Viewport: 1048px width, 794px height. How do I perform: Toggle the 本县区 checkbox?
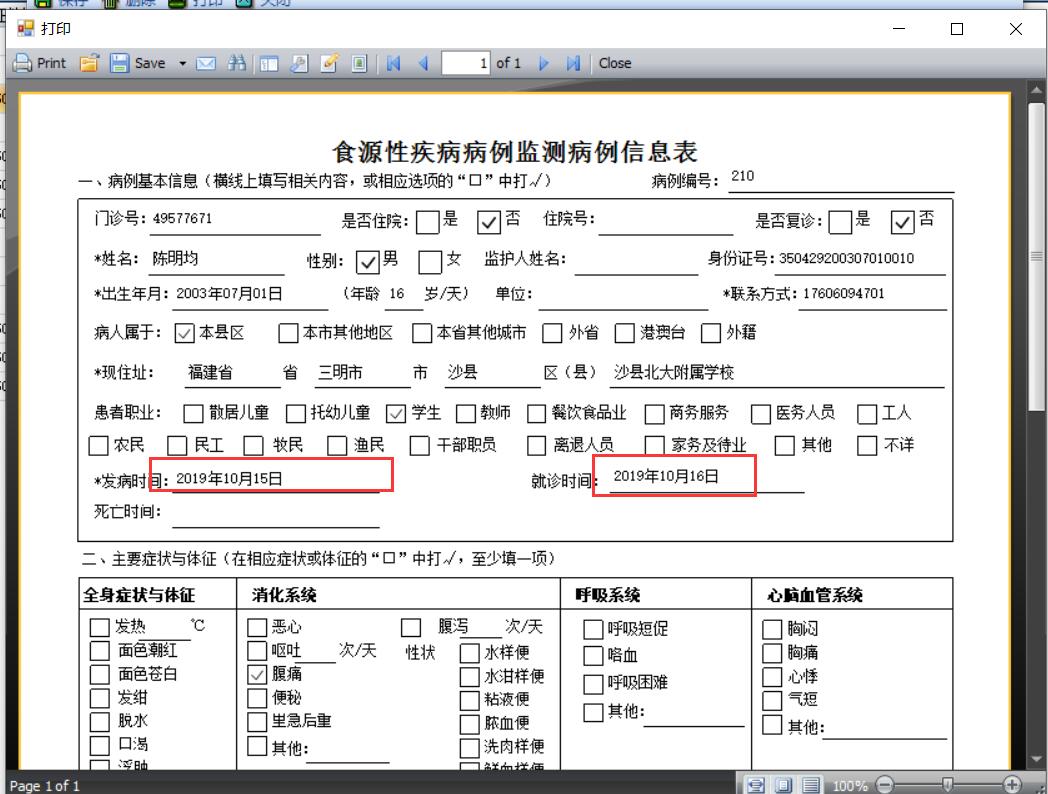click(x=184, y=333)
